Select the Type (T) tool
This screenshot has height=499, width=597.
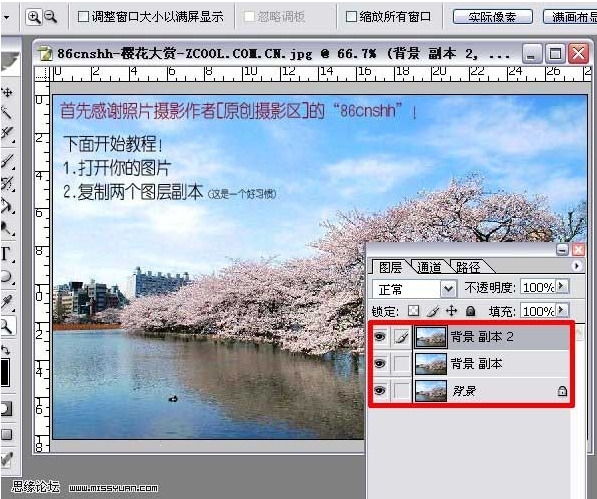pos(6,254)
